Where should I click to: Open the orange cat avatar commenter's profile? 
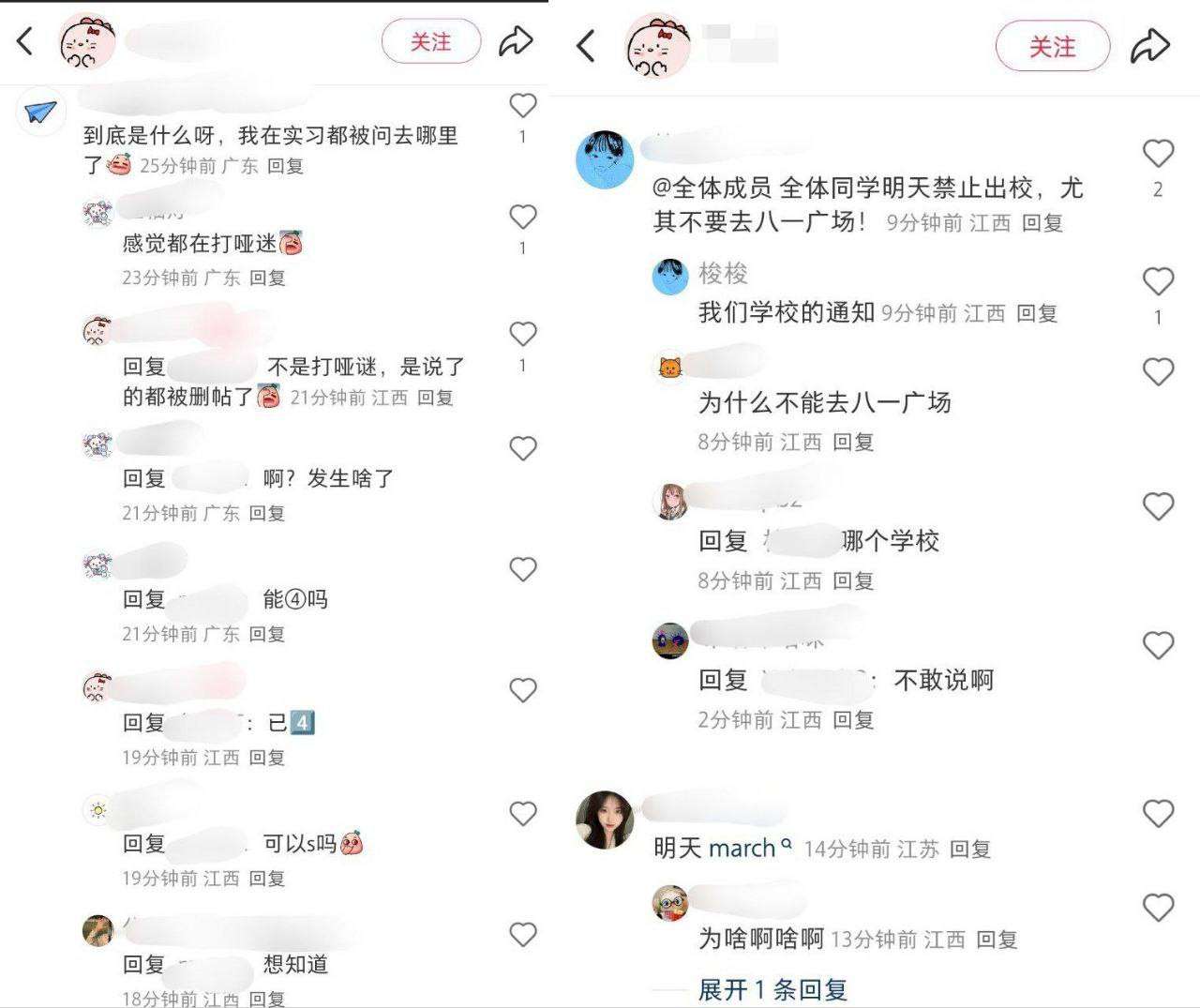[668, 367]
